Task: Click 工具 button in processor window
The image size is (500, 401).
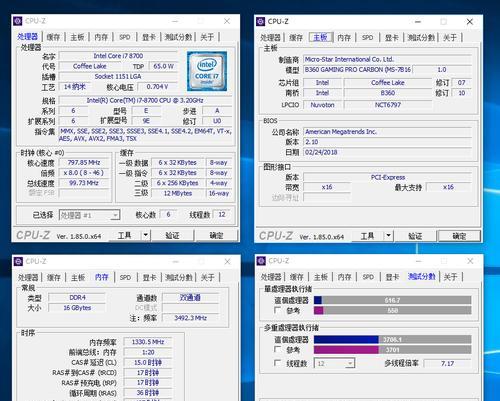Action: [125, 235]
